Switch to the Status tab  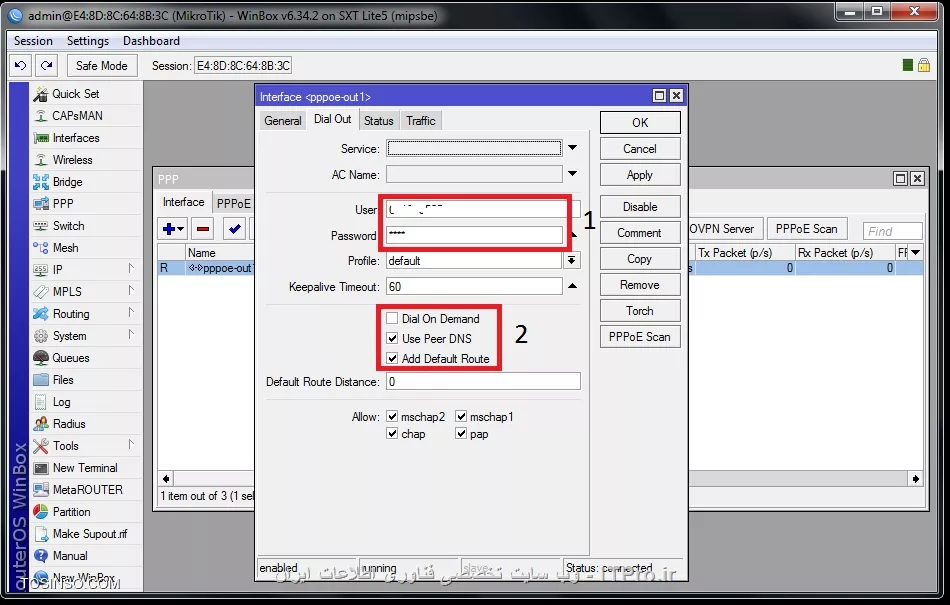[x=379, y=121]
